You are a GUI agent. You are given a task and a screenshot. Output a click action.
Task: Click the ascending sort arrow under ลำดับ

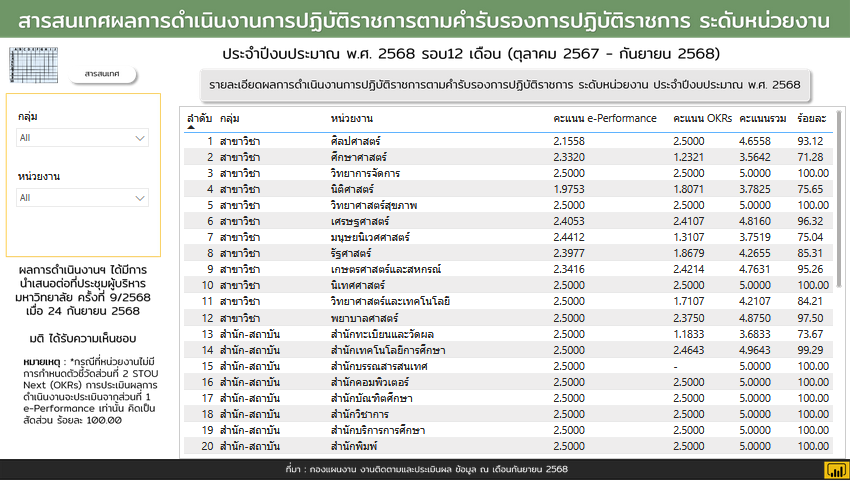click(192, 127)
